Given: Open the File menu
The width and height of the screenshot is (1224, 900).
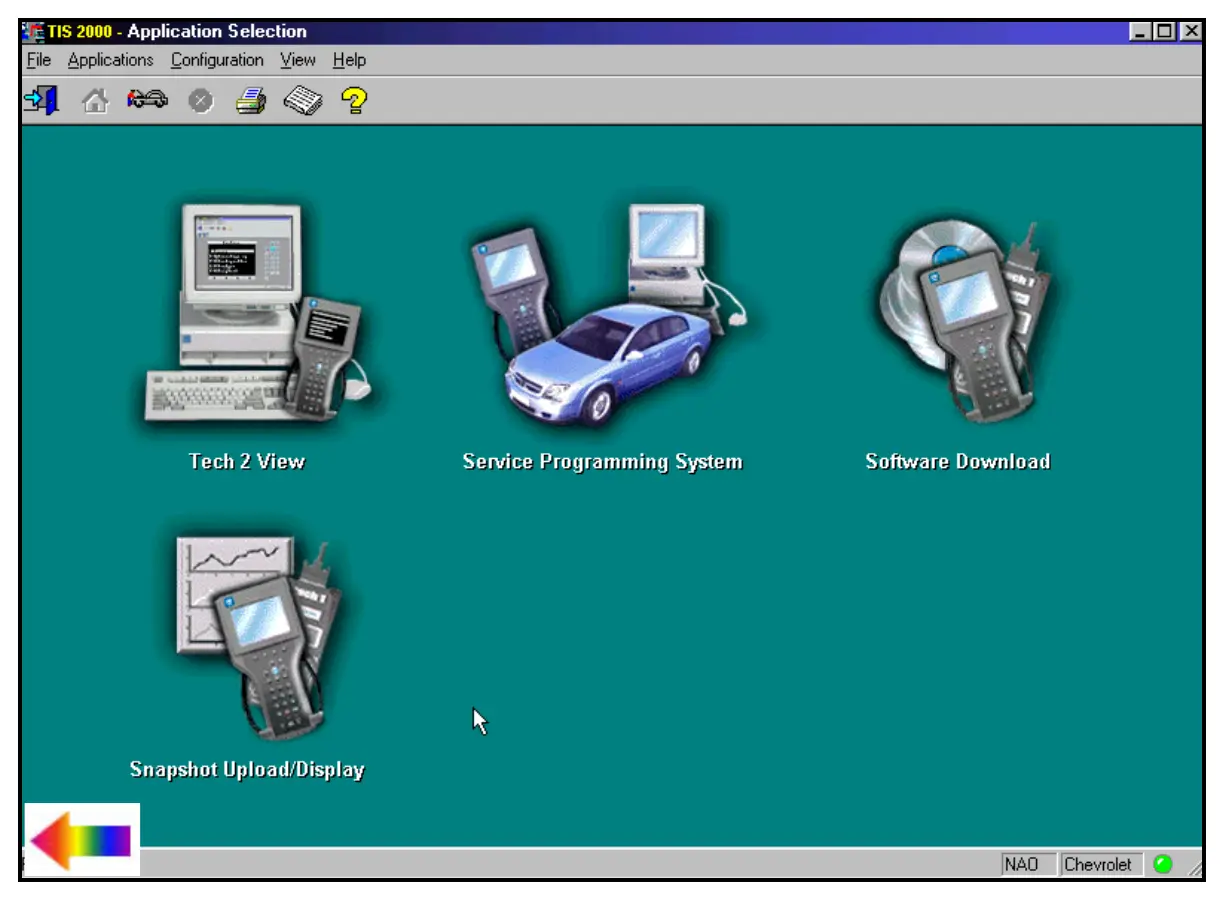Looking at the screenshot, I should (x=38, y=60).
